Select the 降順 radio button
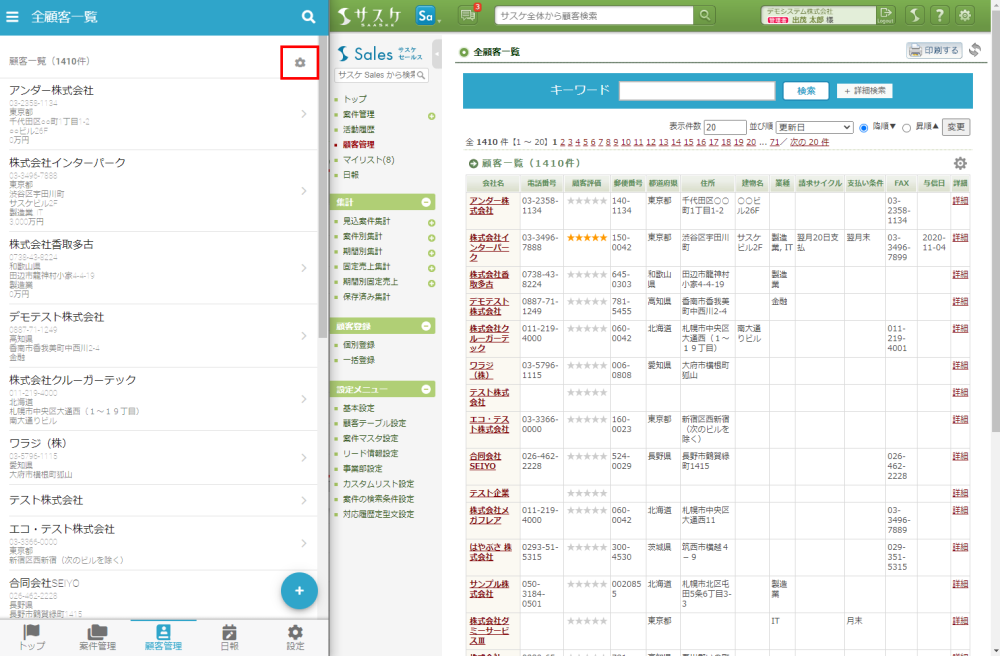 point(864,128)
